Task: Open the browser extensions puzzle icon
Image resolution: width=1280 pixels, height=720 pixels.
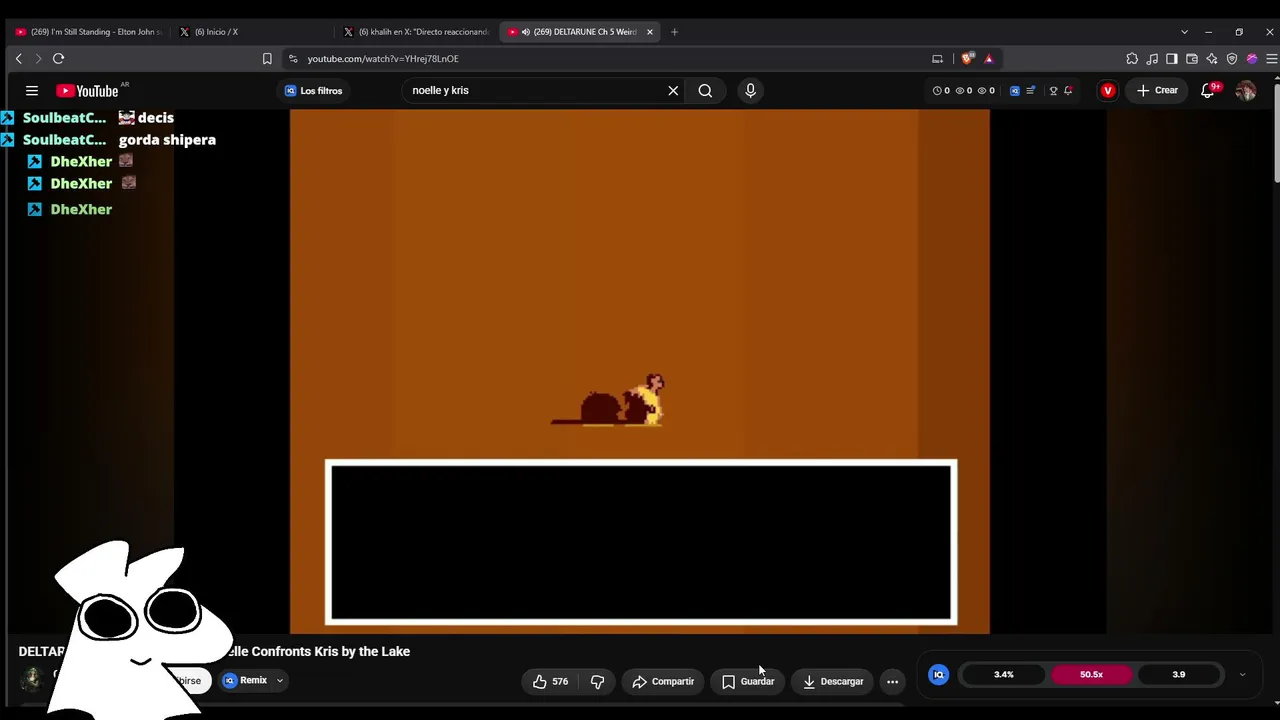Action: [x=1132, y=59]
